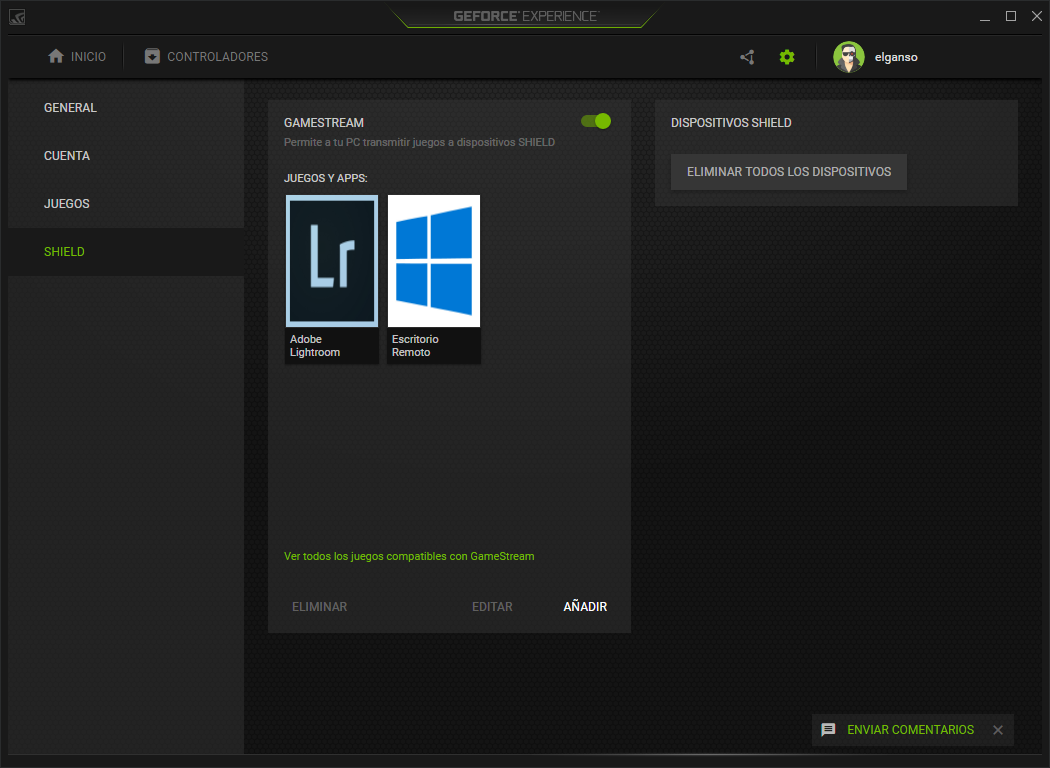Click the home icon next to INICIO
This screenshot has height=768, width=1050.
[56, 56]
